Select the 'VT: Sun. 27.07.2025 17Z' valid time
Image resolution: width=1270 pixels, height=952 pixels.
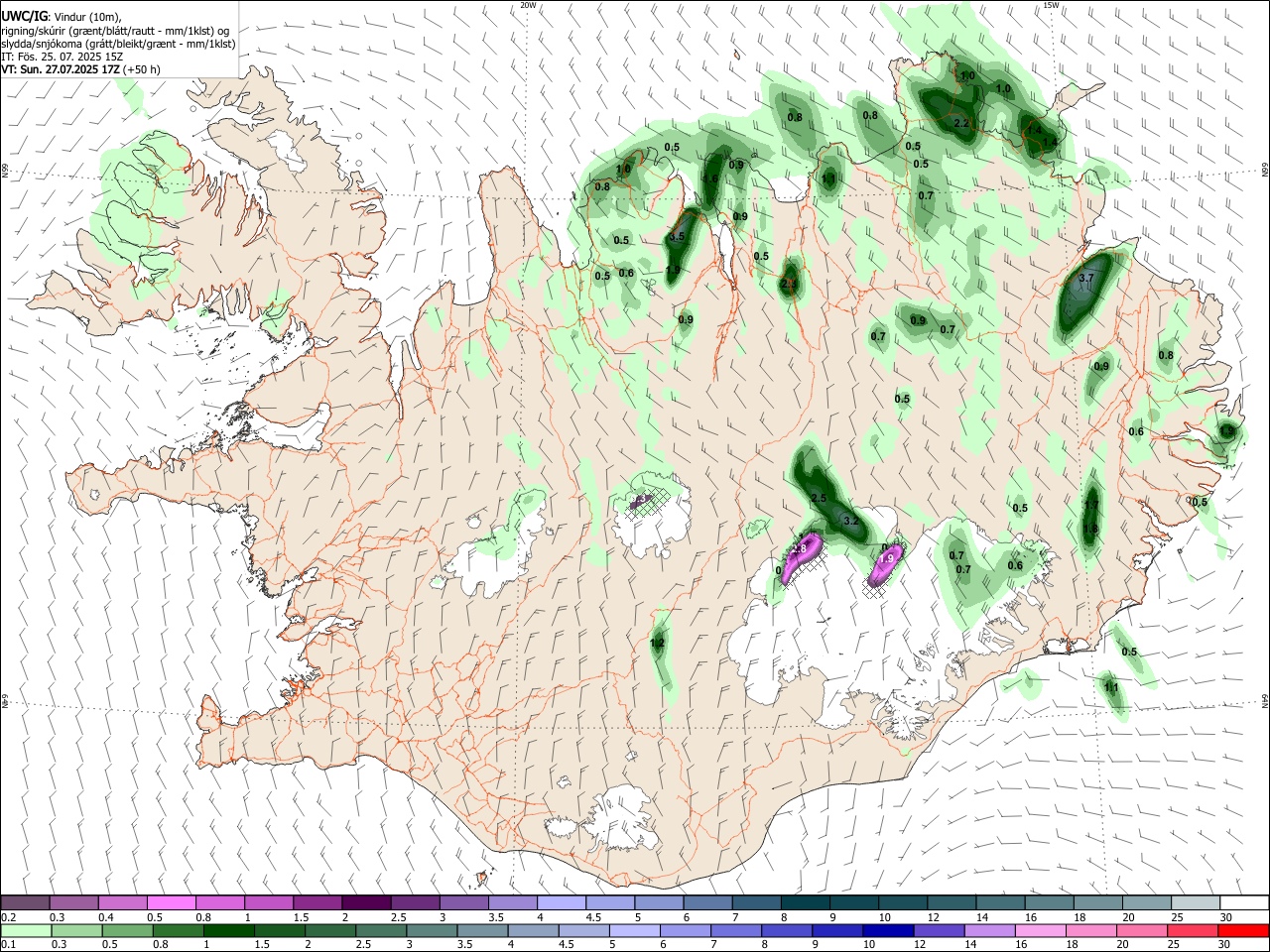tap(61, 69)
